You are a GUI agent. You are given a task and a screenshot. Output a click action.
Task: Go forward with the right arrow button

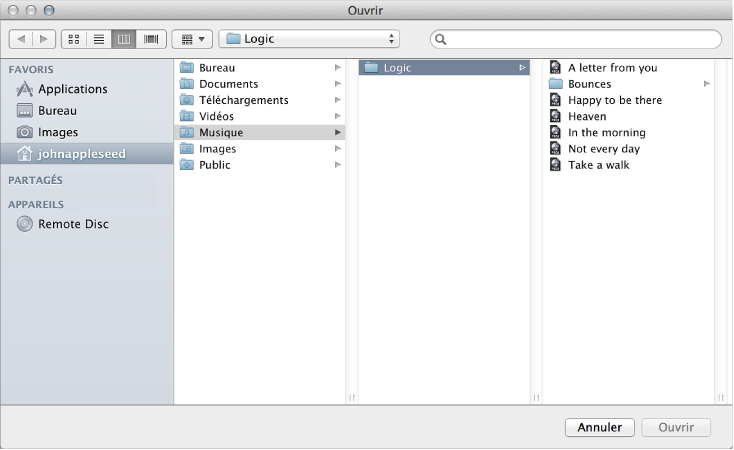44,39
